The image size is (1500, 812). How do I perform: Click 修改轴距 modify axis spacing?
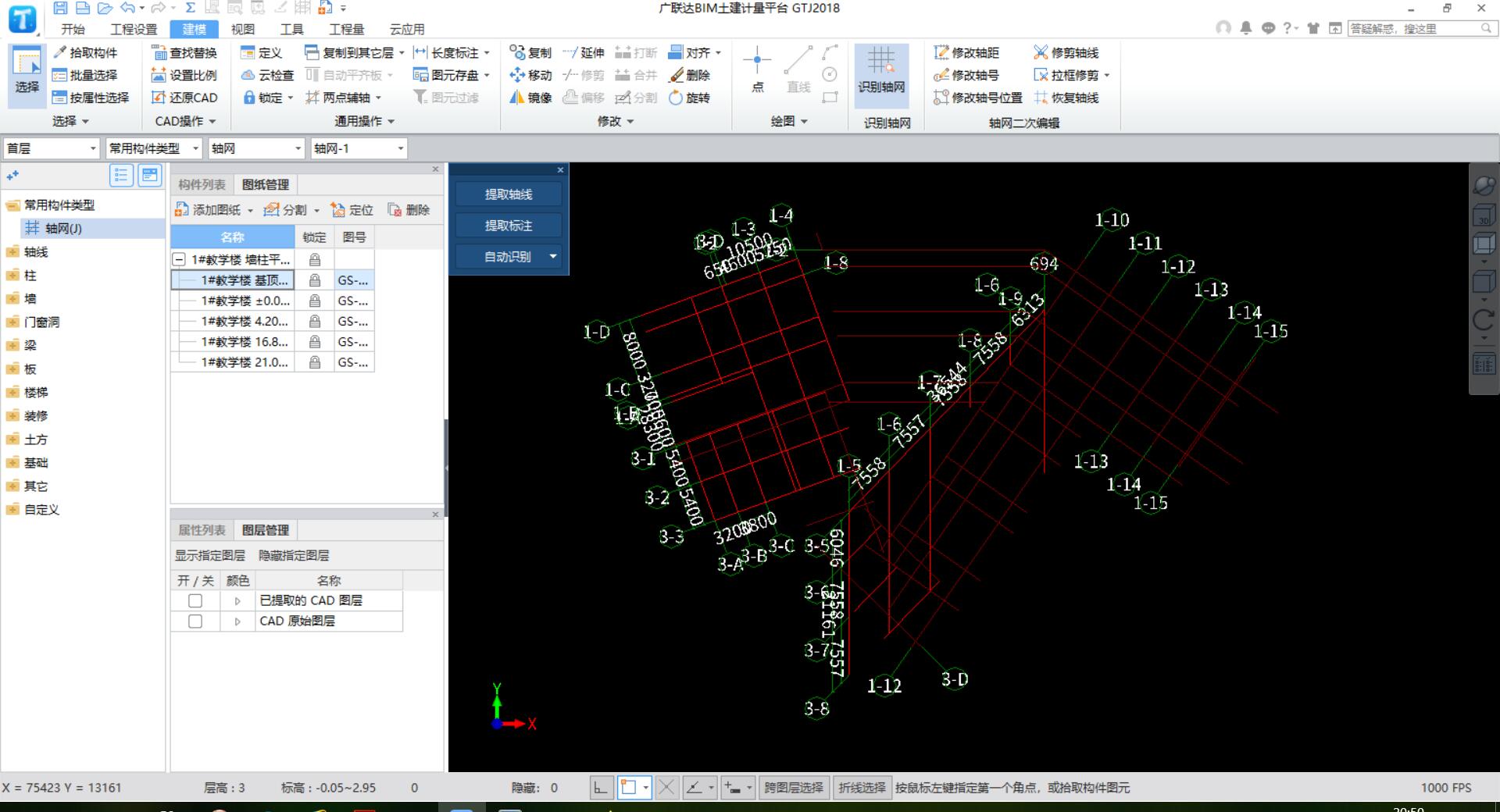966,53
